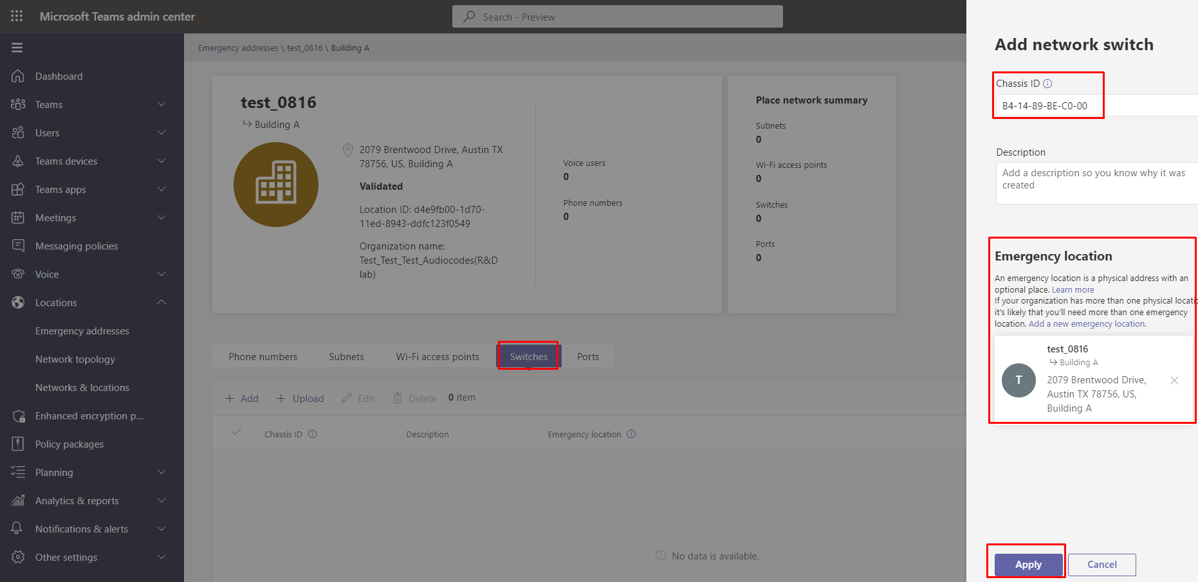Screen dimensions: 1198x582
Task: Open Network topology in sidebar
Action: point(75,359)
